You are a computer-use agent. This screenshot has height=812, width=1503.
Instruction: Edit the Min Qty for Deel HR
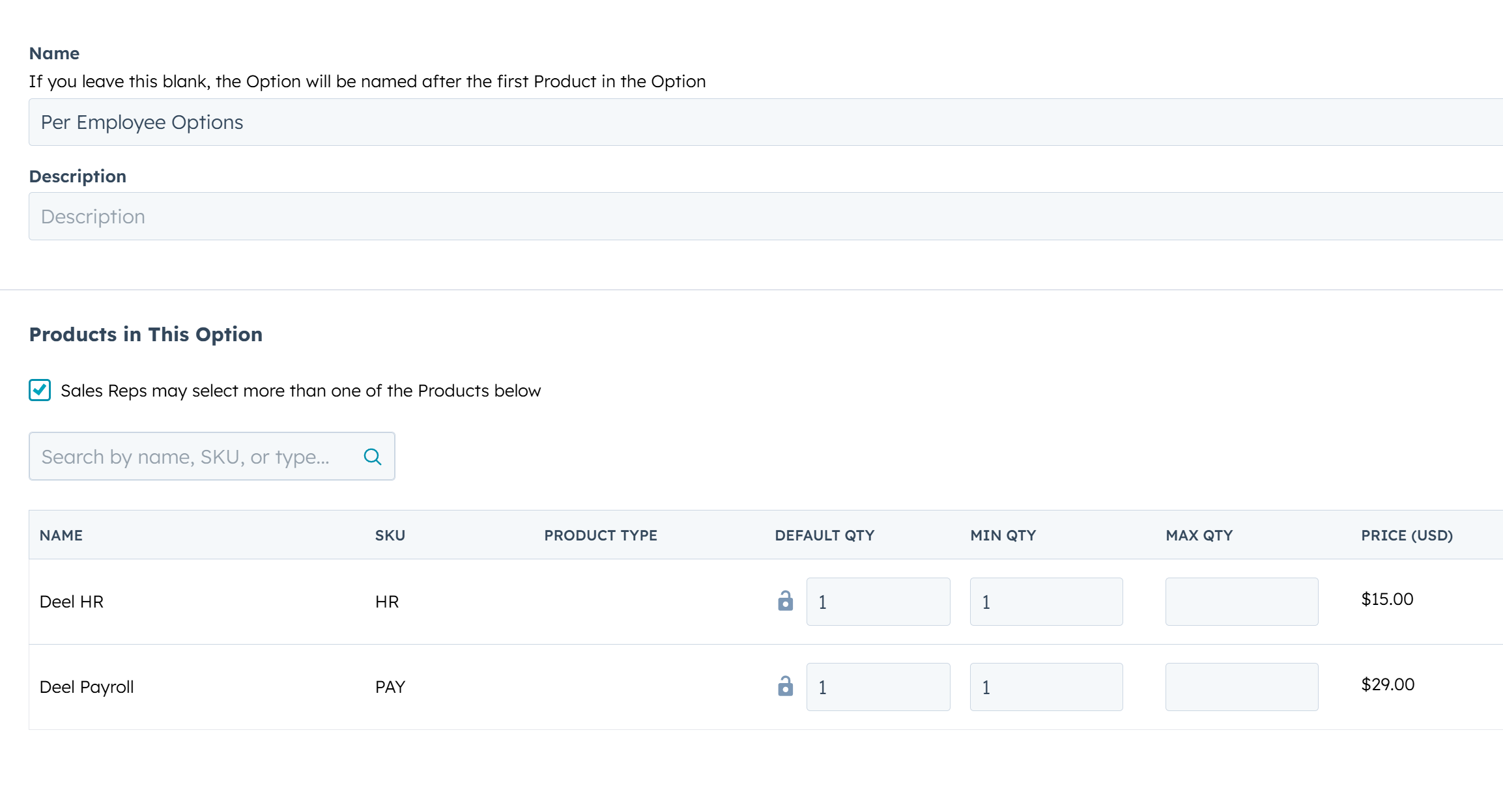click(x=1046, y=601)
